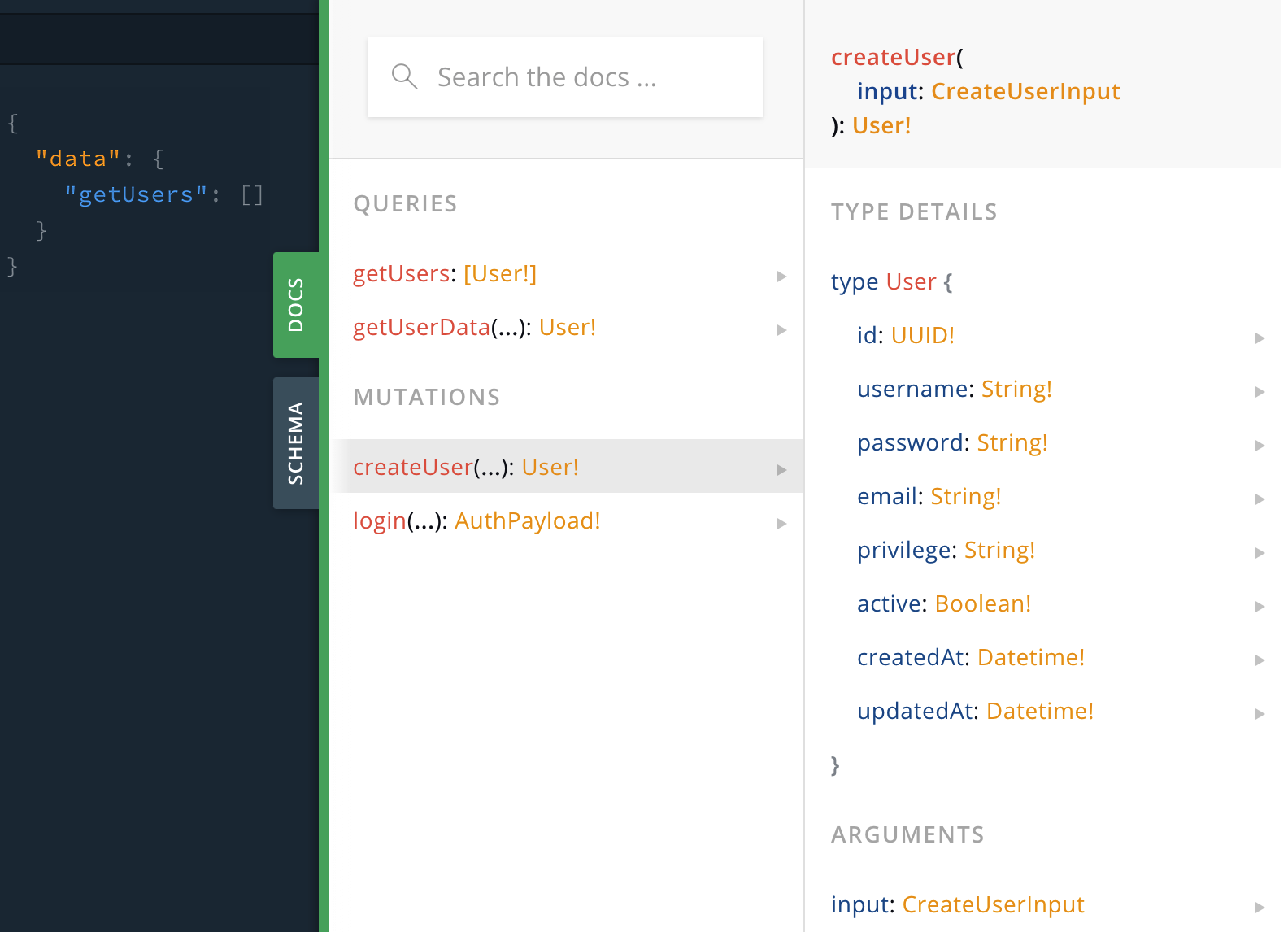This screenshot has width=1288, height=932.
Task: Expand the password field arrow
Action: pyautogui.click(x=1260, y=445)
